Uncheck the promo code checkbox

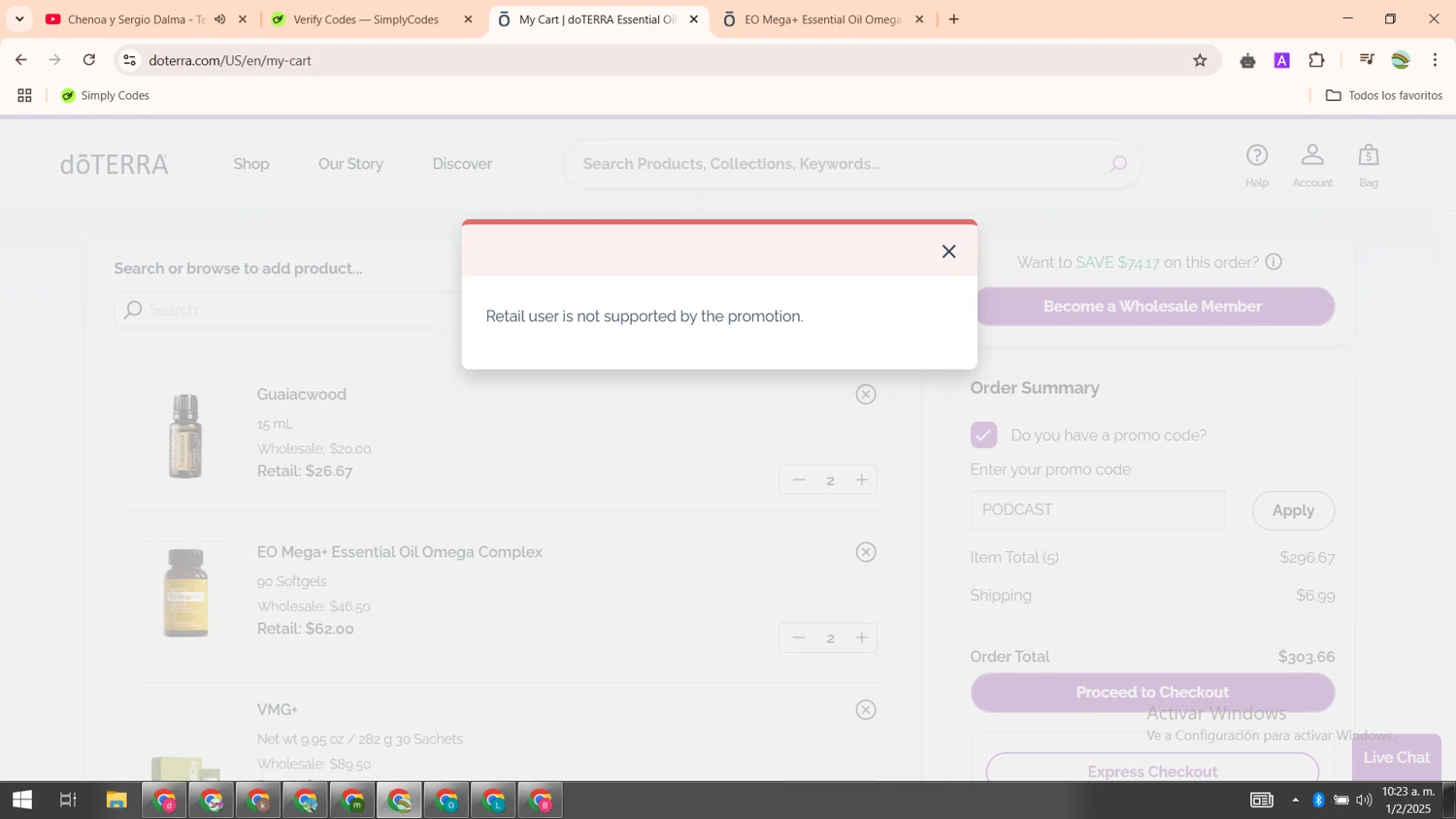[983, 435]
